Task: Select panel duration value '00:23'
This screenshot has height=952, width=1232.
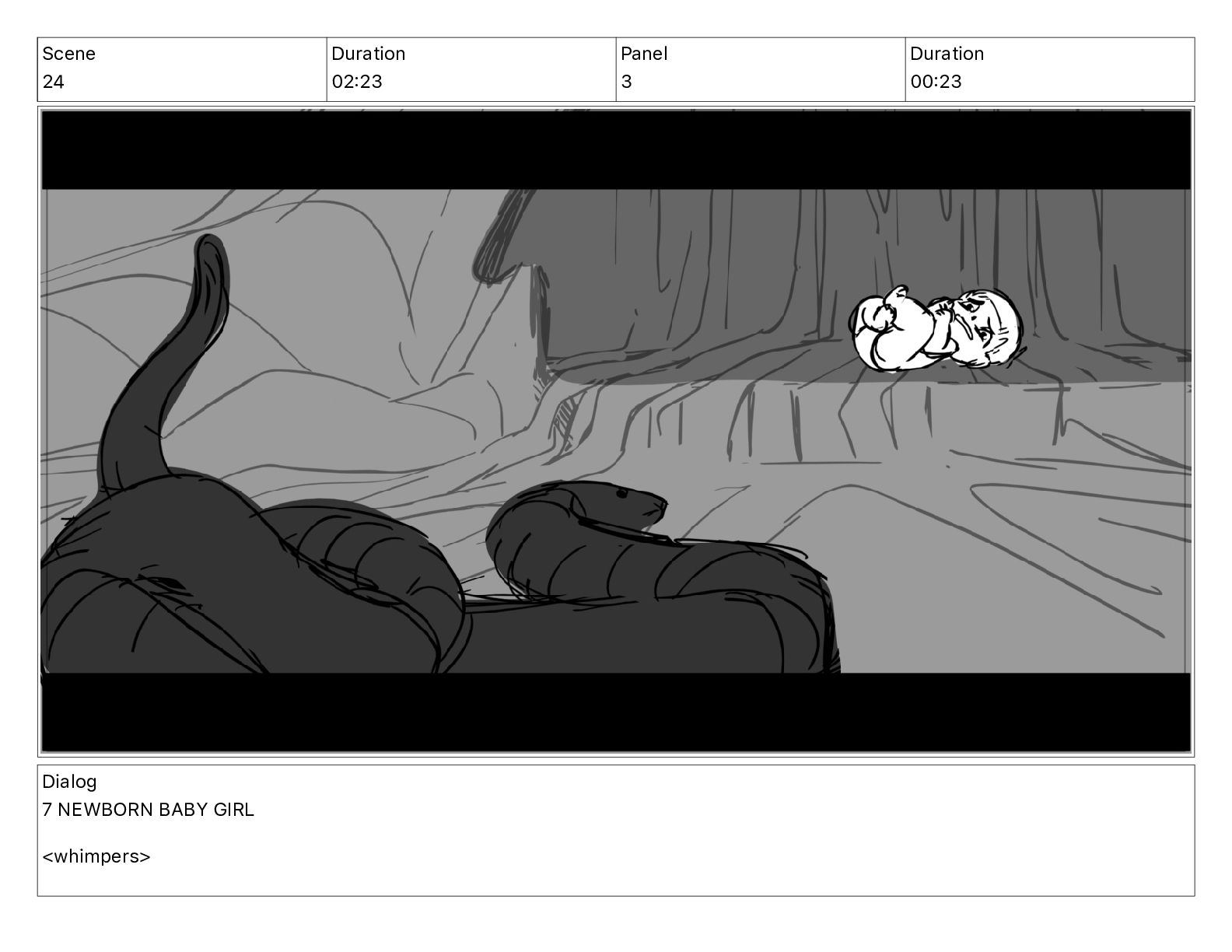Action: [x=936, y=82]
